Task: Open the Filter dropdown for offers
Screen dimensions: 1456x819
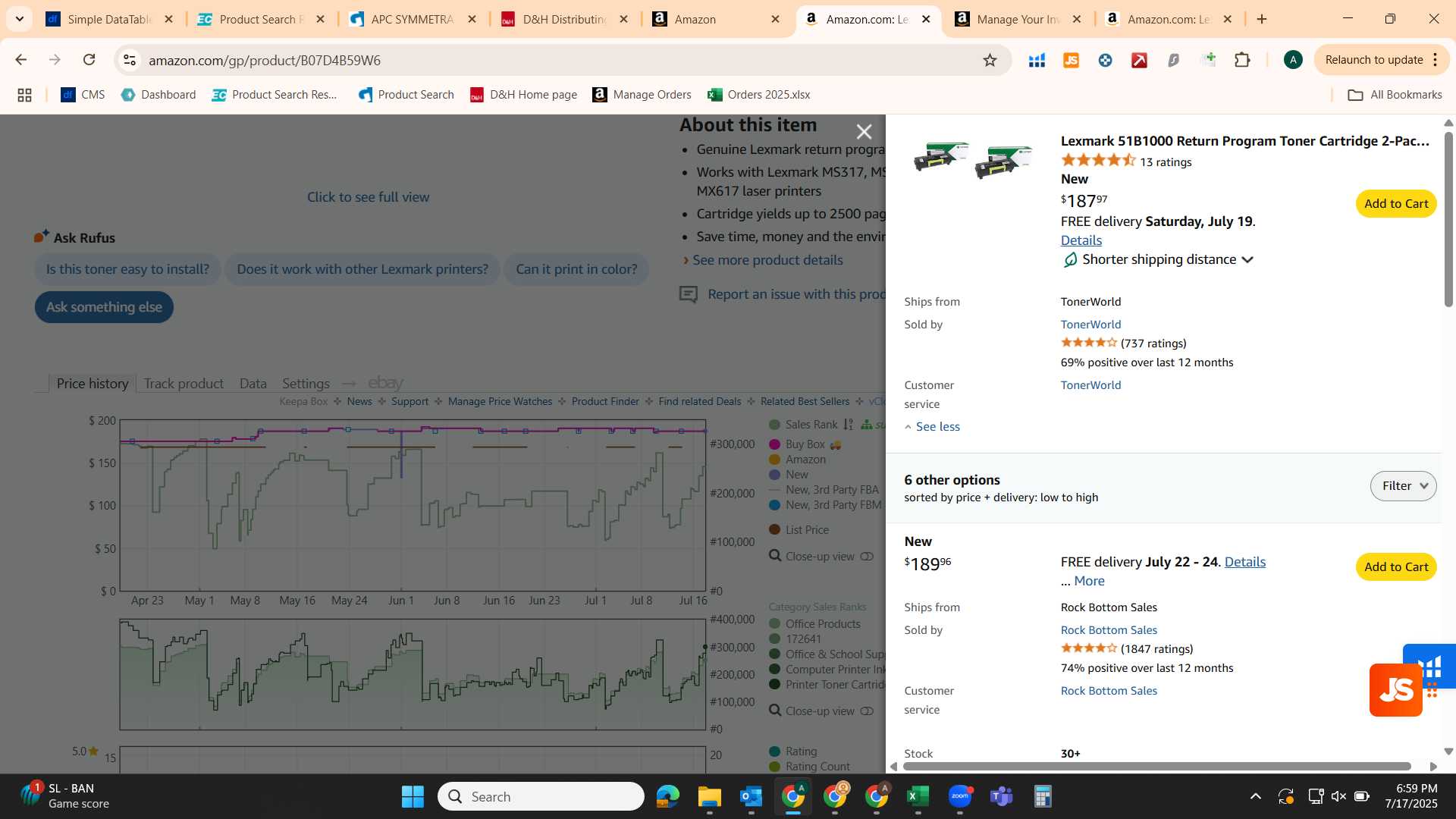Action: coord(1403,486)
